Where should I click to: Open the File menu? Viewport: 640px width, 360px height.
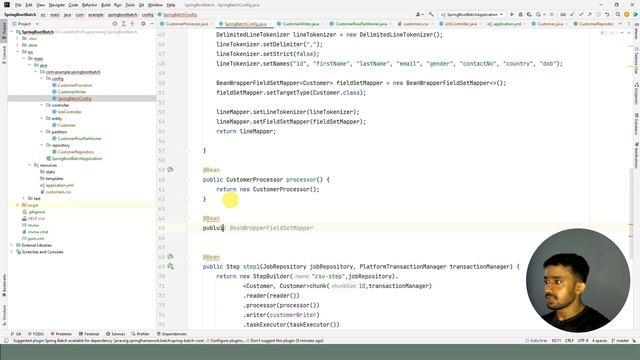click(x=18, y=5)
